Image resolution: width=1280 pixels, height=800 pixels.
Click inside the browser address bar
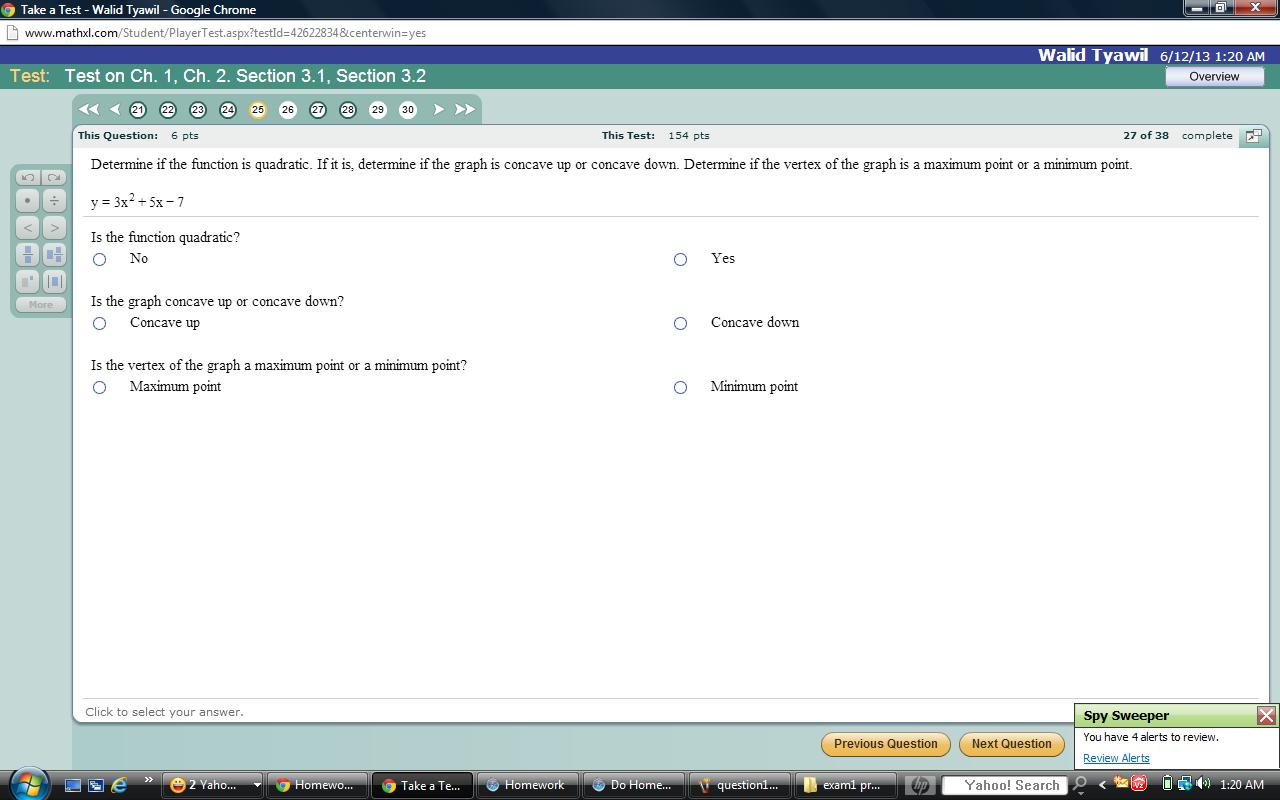tap(400, 33)
